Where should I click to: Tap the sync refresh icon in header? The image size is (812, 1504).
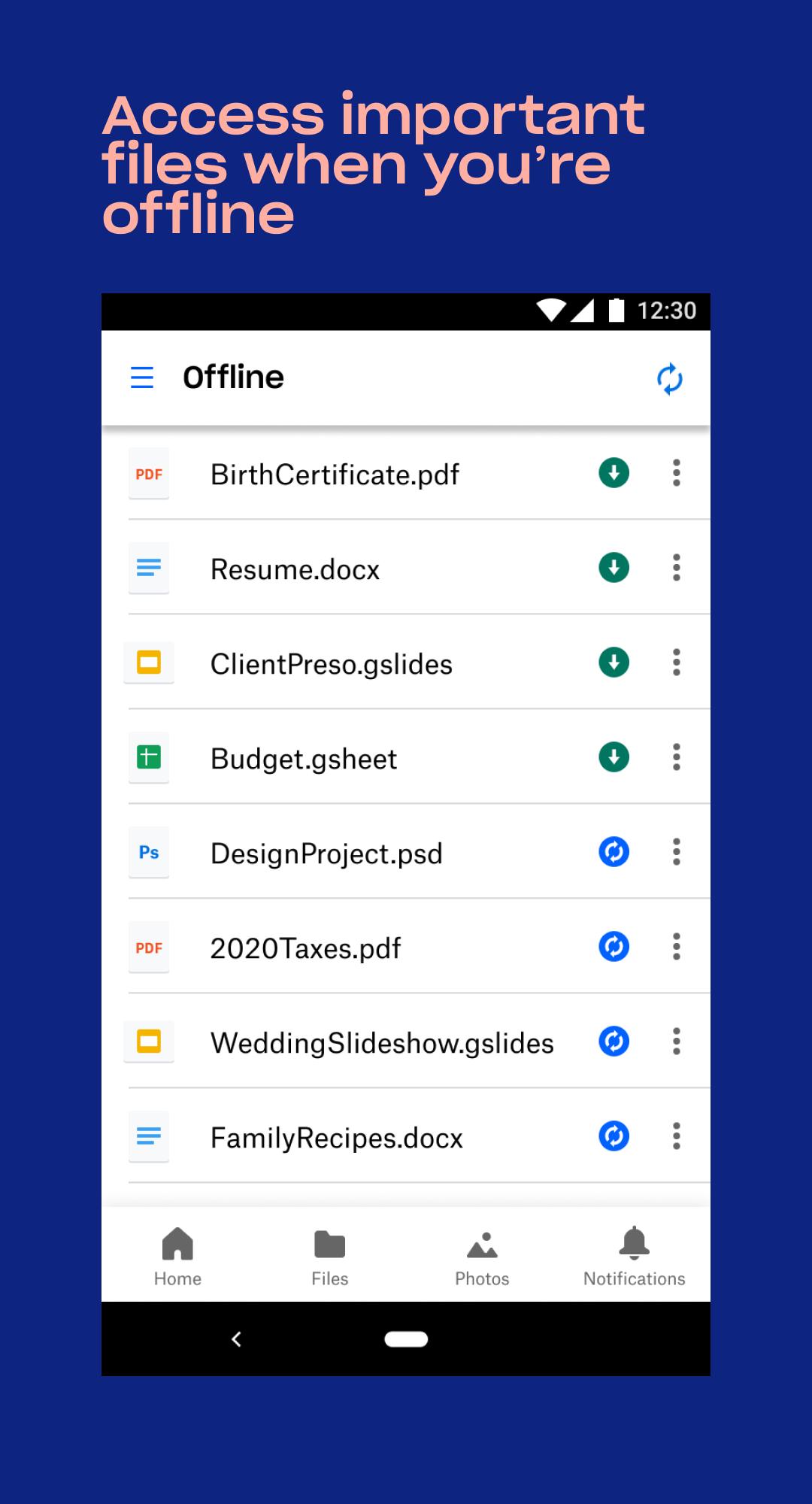(x=669, y=379)
